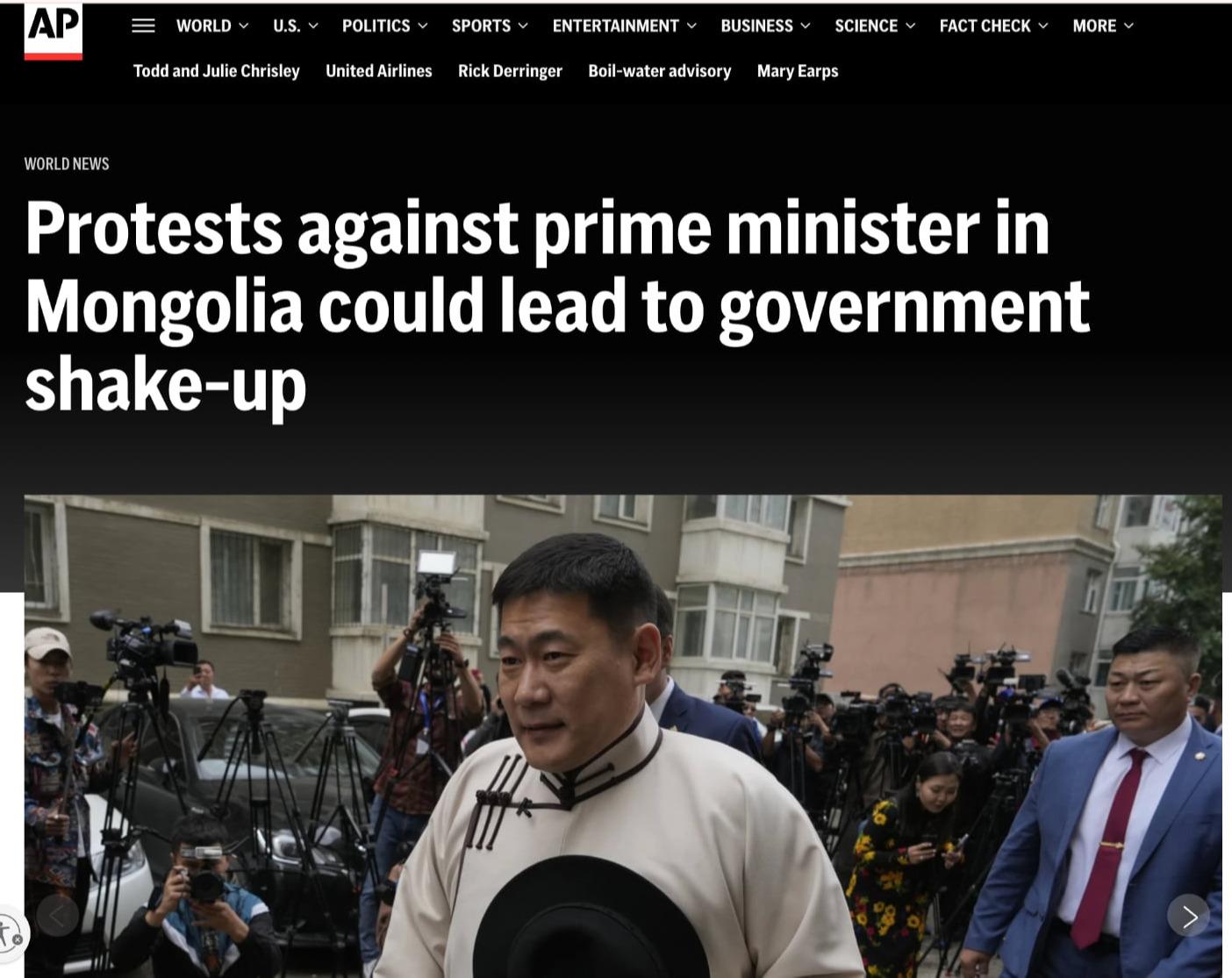Open the Sports menu
The image size is (1232, 978).
pos(490,26)
